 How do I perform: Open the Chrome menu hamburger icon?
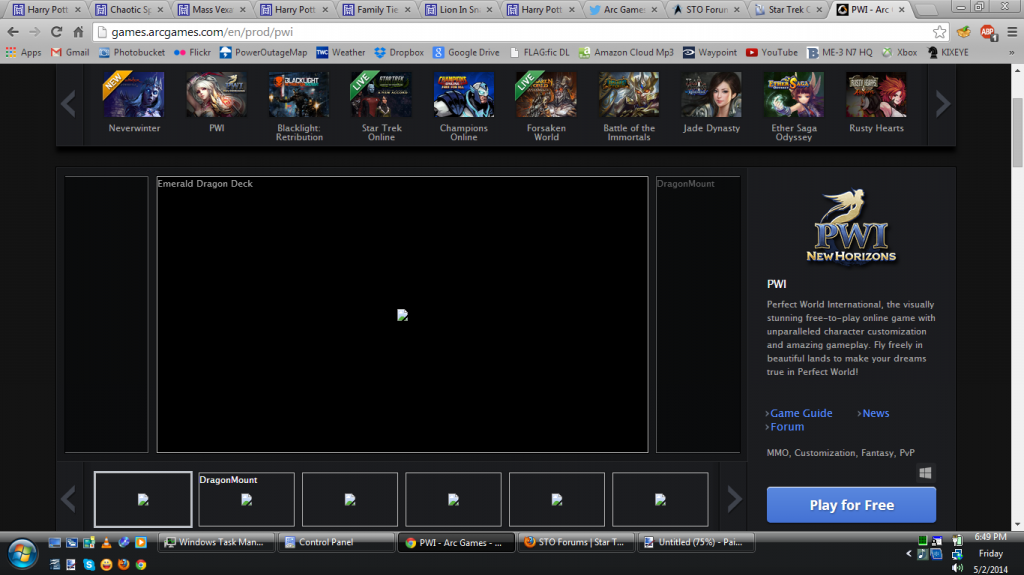pos(1012,32)
